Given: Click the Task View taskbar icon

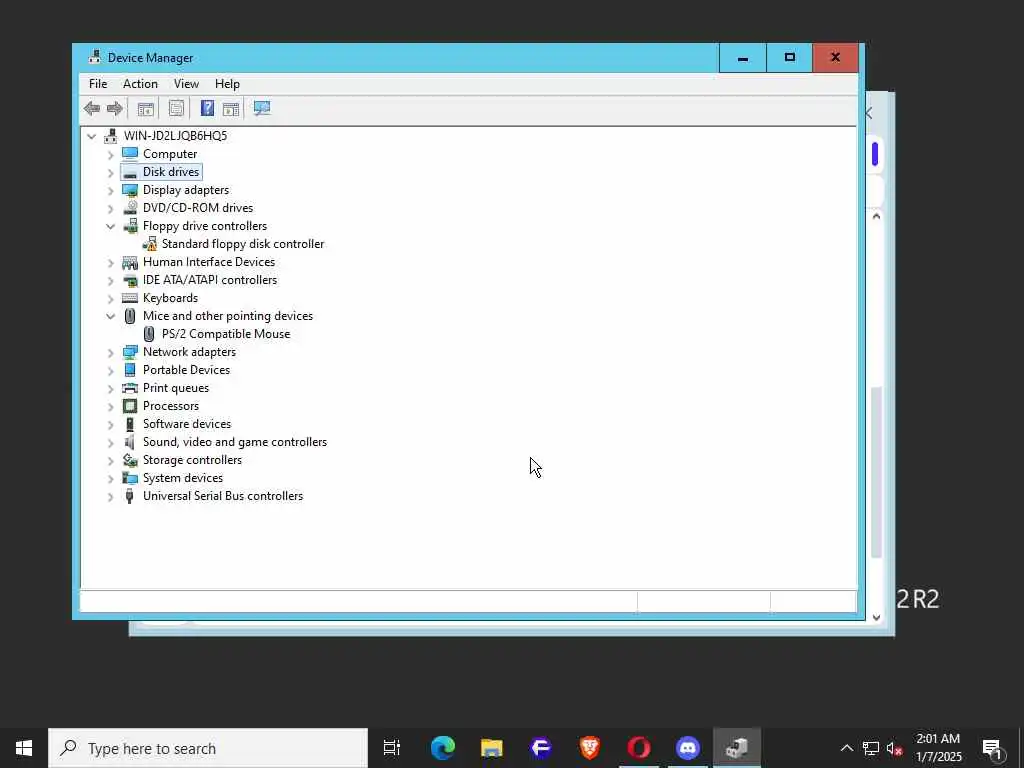Looking at the screenshot, I should pyautogui.click(x=392, y=748).
